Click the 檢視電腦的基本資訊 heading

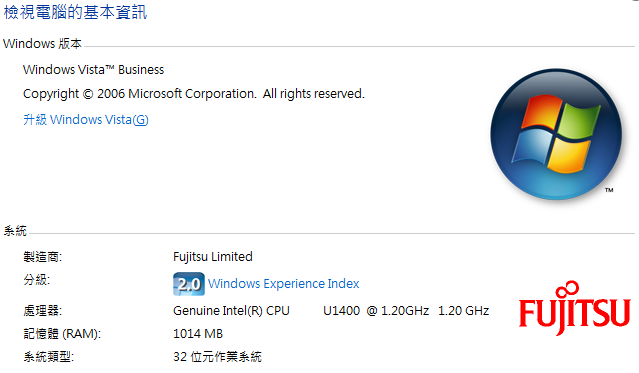click(x=75, y=12)
